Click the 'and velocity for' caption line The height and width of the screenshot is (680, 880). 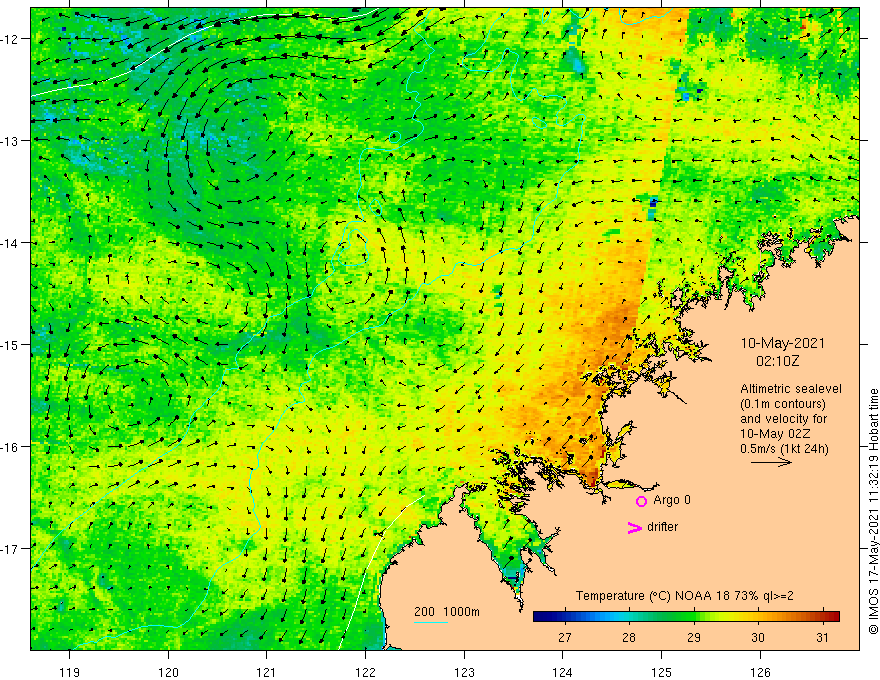pyautogui.click(x=783, y=419)
